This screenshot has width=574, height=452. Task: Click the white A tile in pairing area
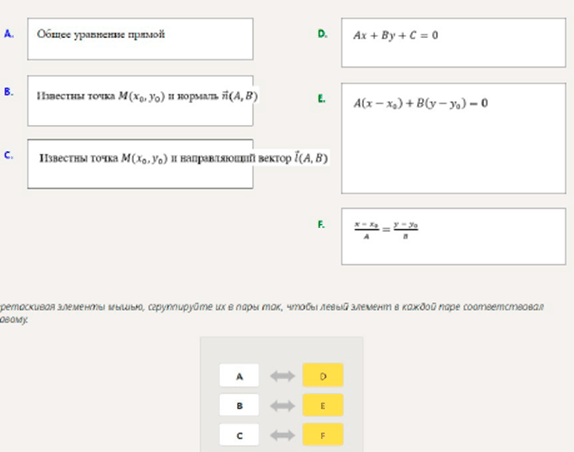239,376
